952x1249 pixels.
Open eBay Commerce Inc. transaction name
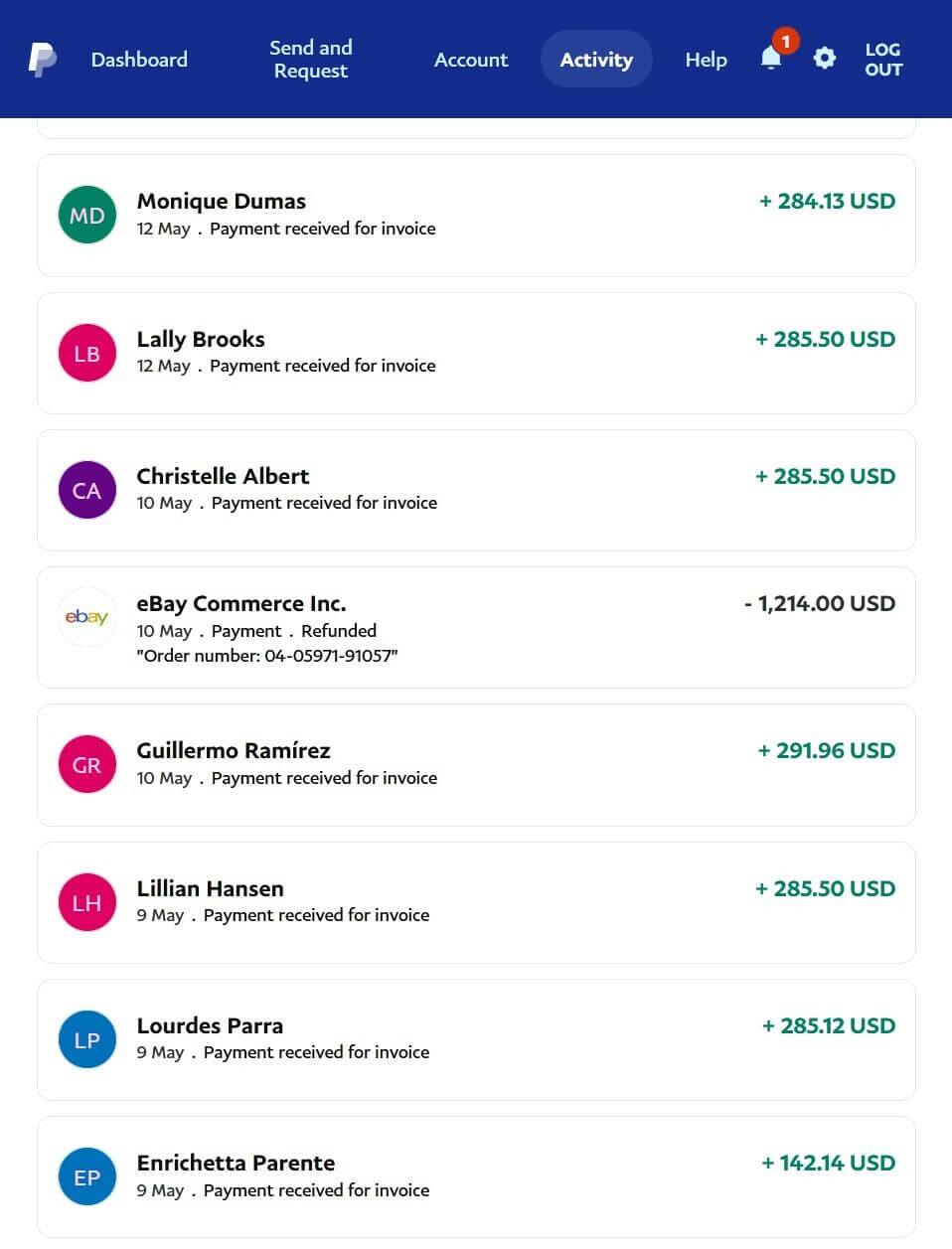(241, 603)
